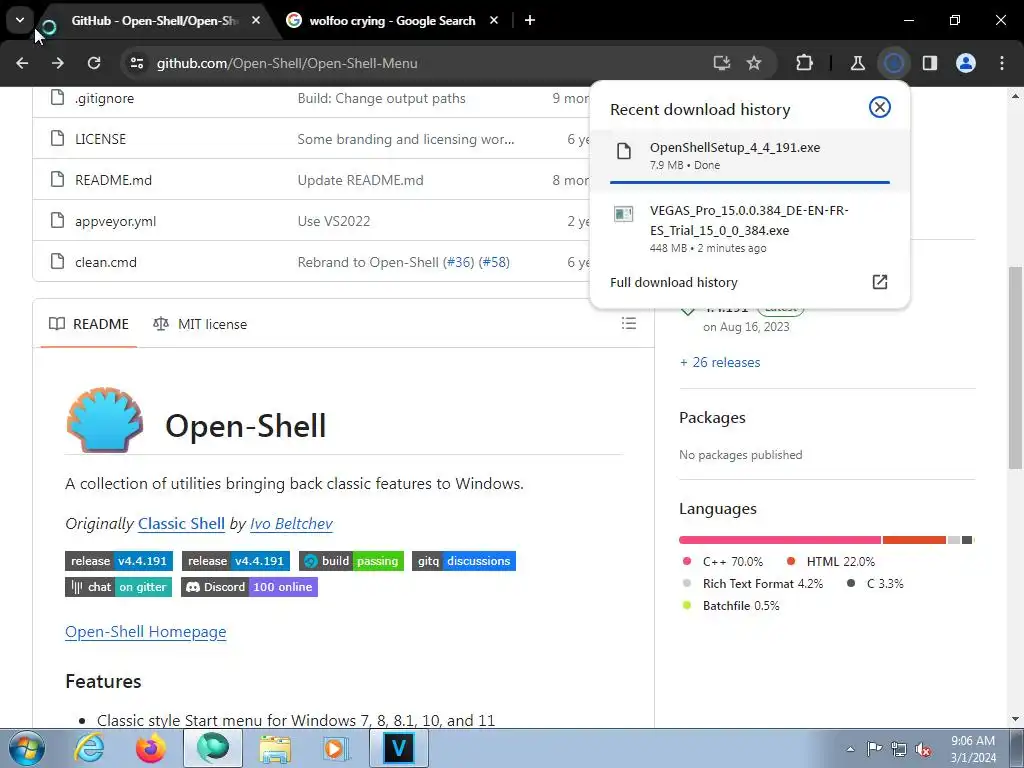Image resolution: width=1024 pixels, height=768 pixels.
Task: Close the Recent download history popup
Action: 880,107
